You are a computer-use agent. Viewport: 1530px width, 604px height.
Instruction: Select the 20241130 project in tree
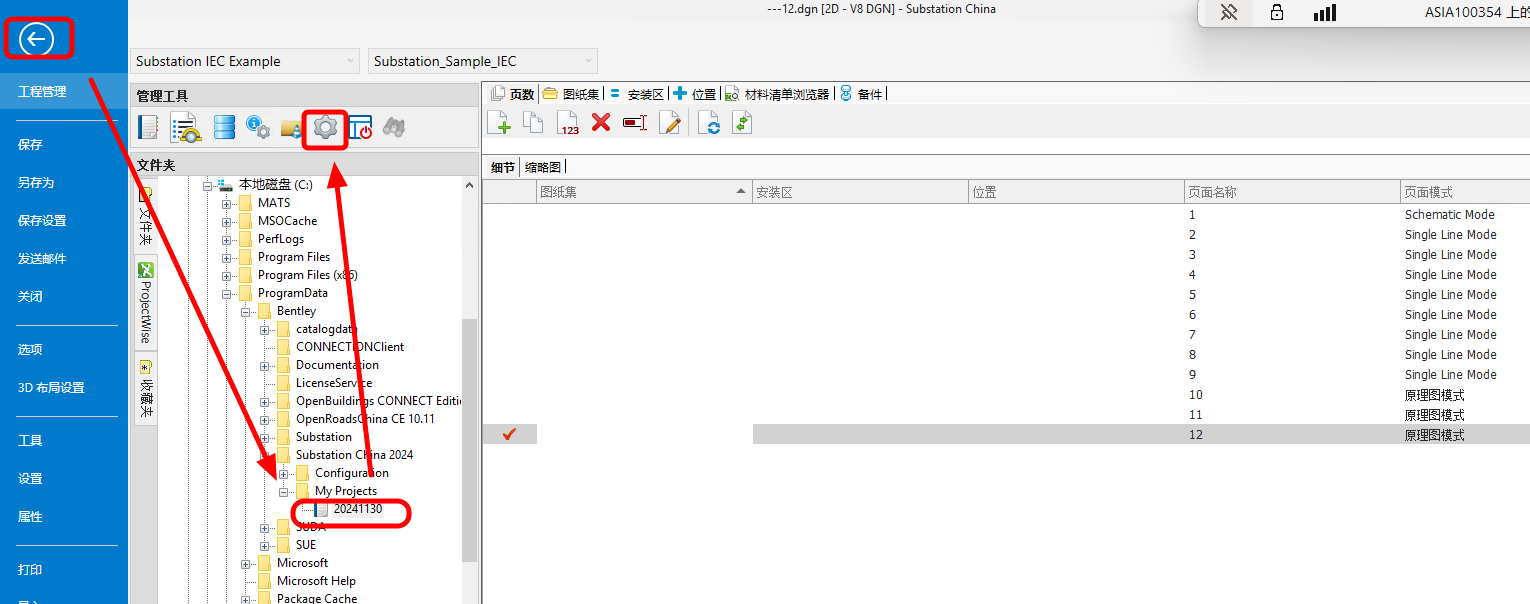point(357,509)
